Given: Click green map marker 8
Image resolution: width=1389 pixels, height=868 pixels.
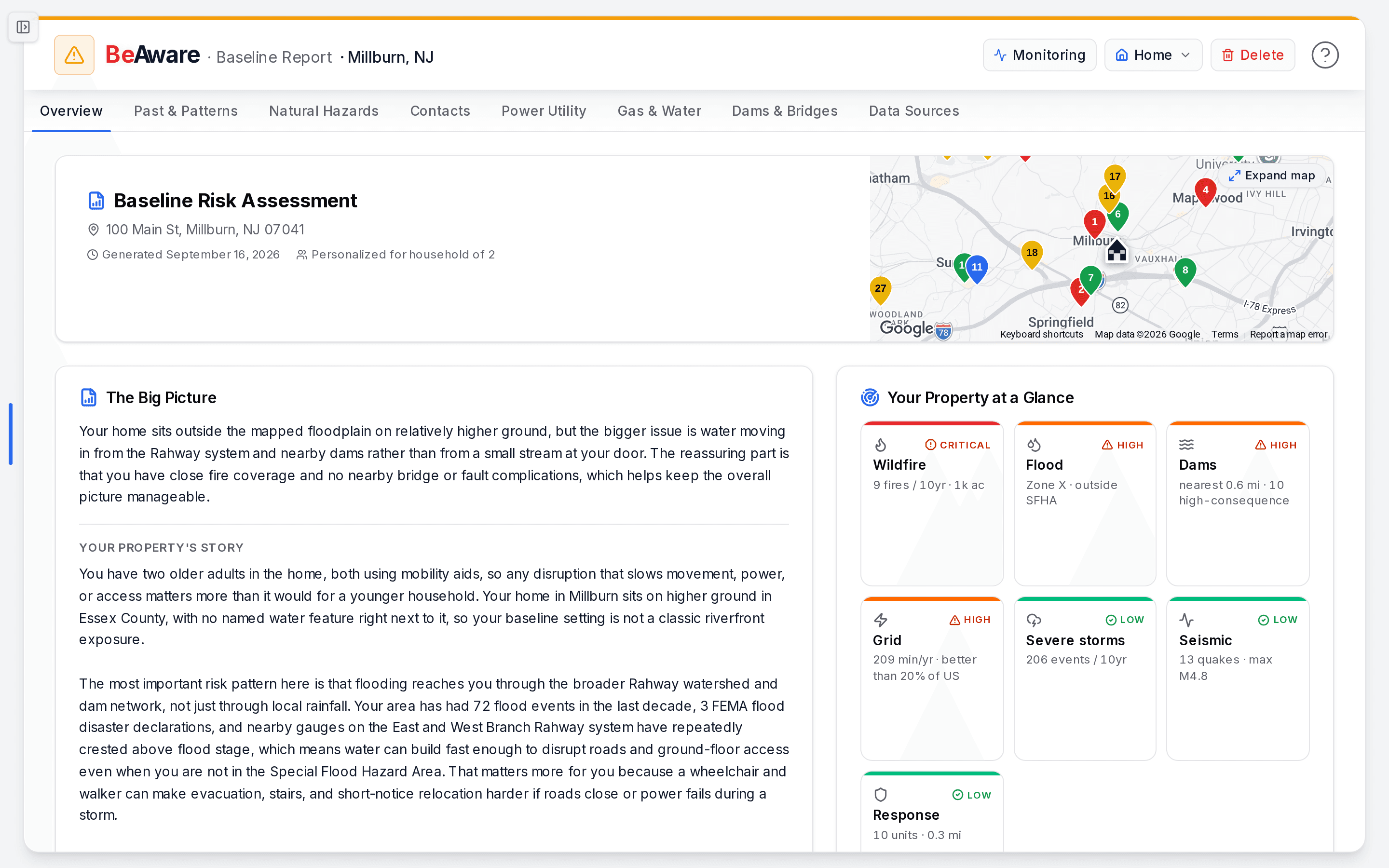Looking at the screenshot, I should tap(1185, 272).
